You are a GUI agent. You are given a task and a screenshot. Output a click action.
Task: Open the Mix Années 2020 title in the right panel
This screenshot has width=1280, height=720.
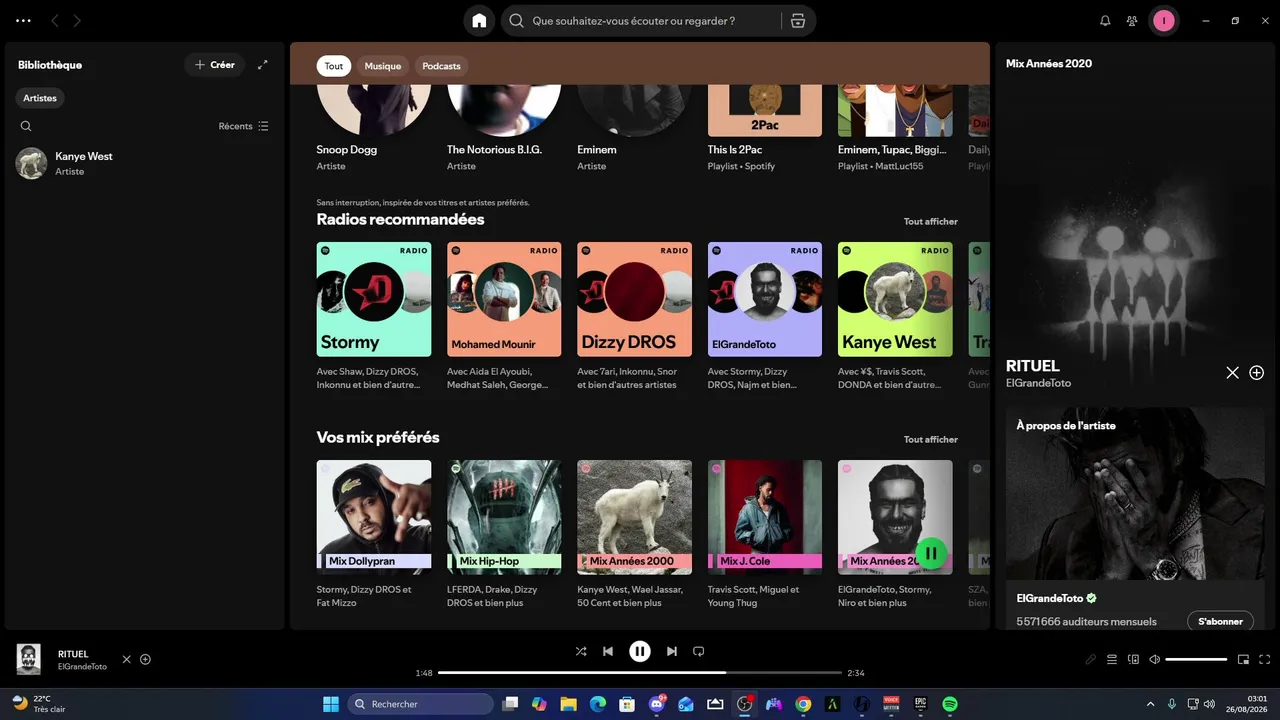(x=1049, y=64)
